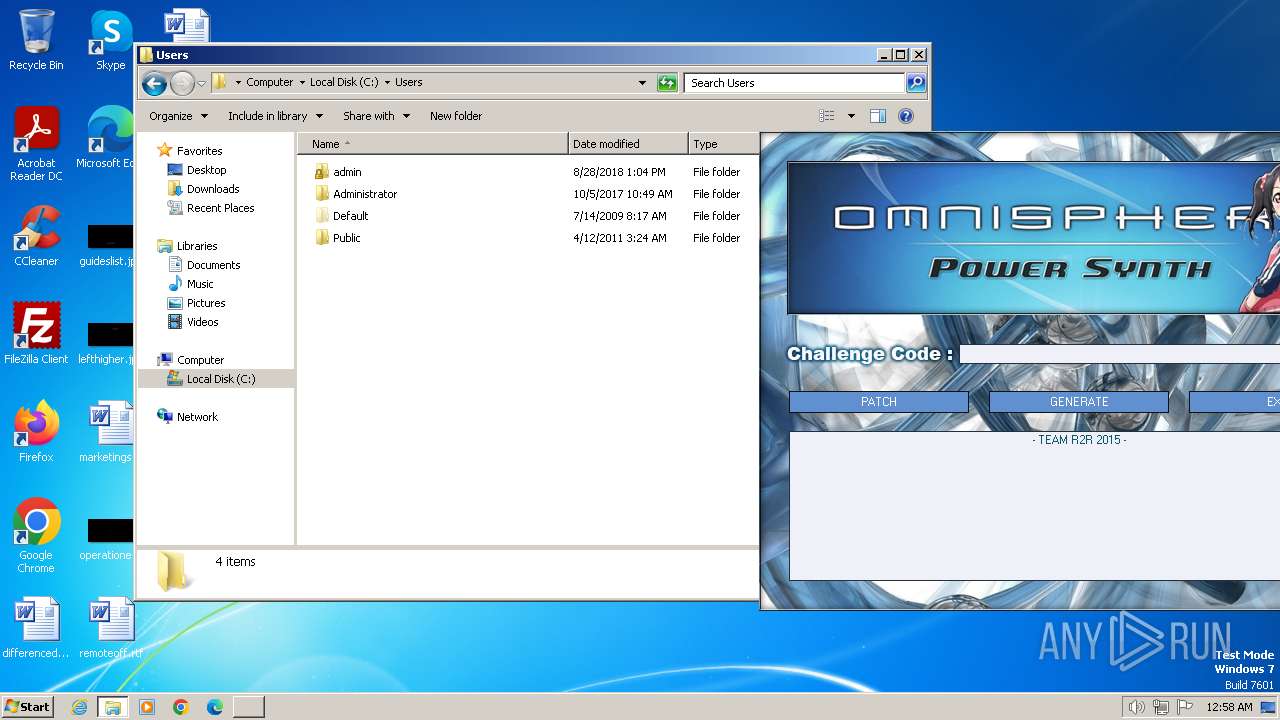
Task: Click New folder in the Explorer toolbar
Action: [x=456, y=116]
